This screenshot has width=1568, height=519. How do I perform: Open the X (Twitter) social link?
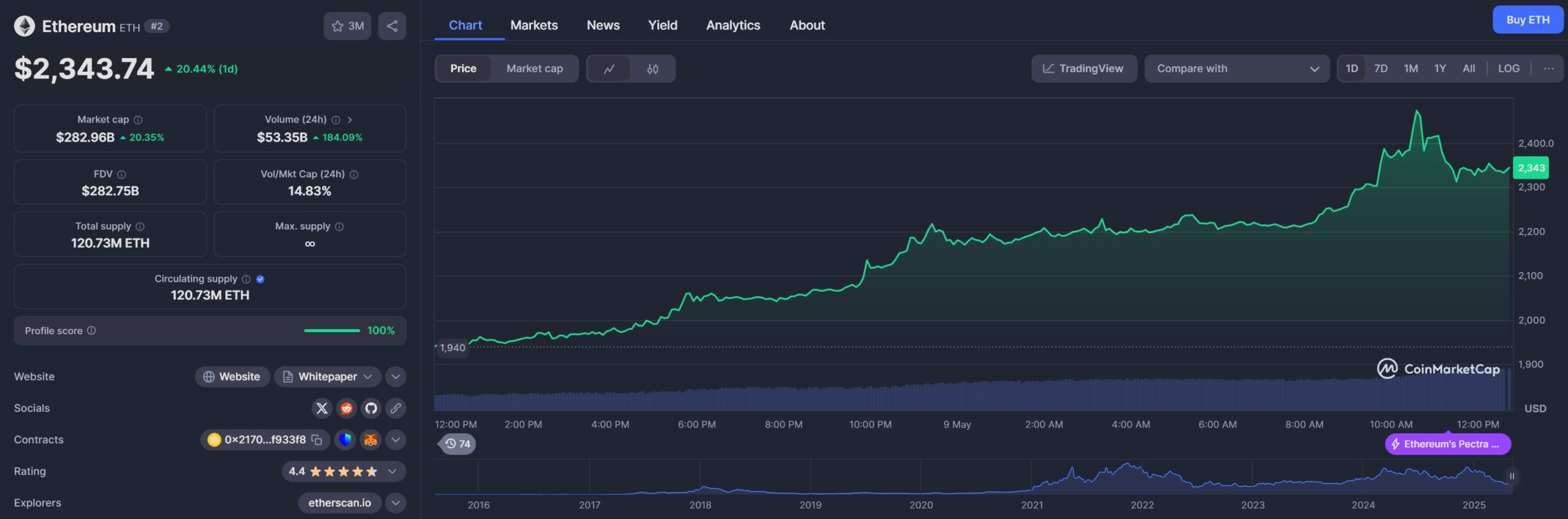click(x=322, y=409)
